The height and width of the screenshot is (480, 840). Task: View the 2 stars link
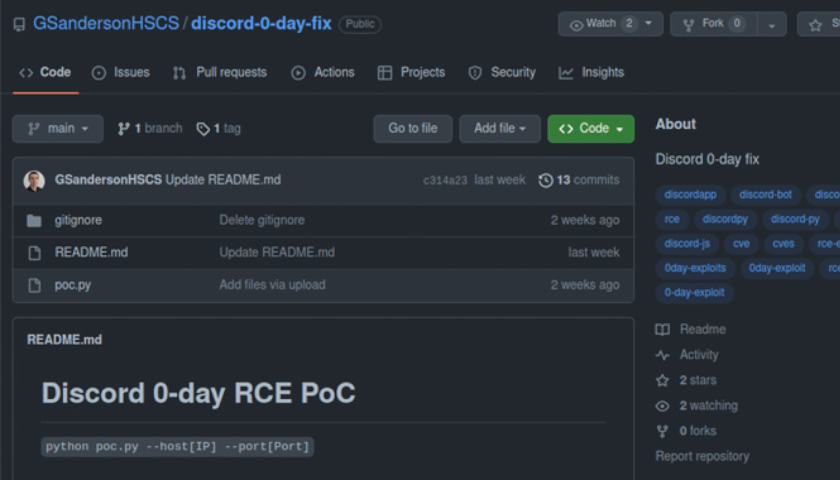(x=698, y=380)
